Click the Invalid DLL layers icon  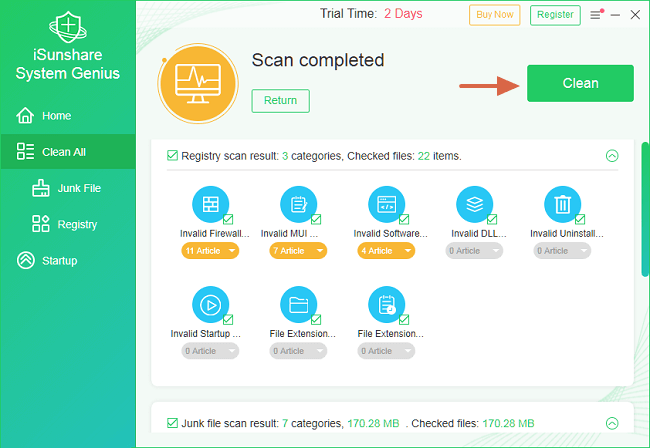pyautogui.click(x=475, y=204)
